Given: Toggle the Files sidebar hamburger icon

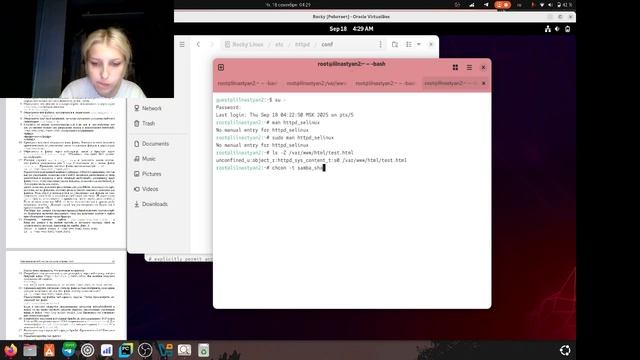Looking at the screenshot, I should [182, 44].
